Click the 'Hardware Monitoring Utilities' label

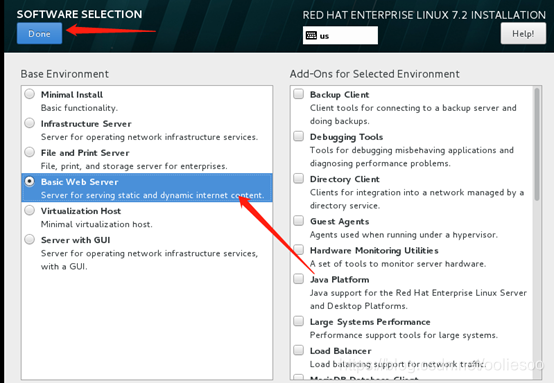pos(374,251)
